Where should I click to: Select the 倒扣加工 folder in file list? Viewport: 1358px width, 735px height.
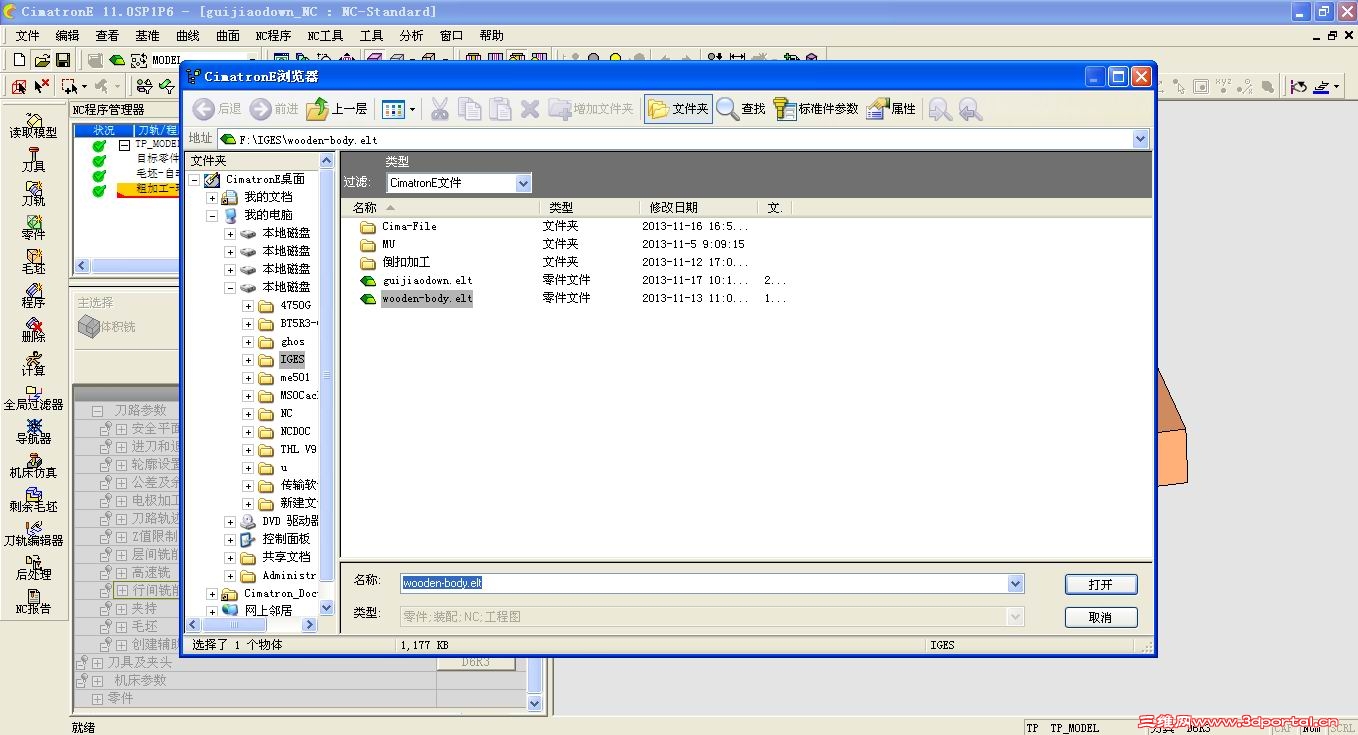tap(406, 262)
